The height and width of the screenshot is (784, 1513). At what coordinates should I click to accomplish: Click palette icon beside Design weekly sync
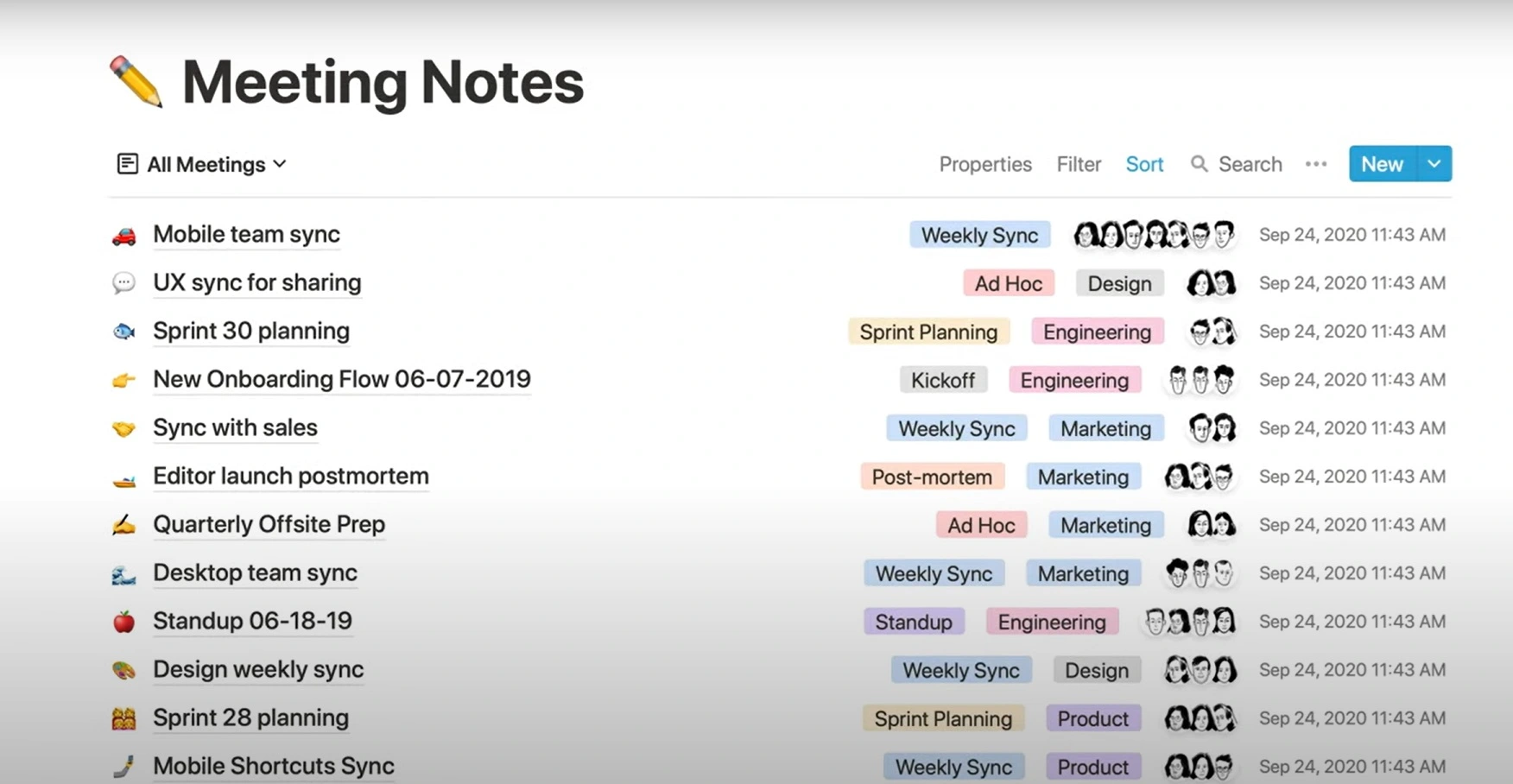(x=124, y=670)
